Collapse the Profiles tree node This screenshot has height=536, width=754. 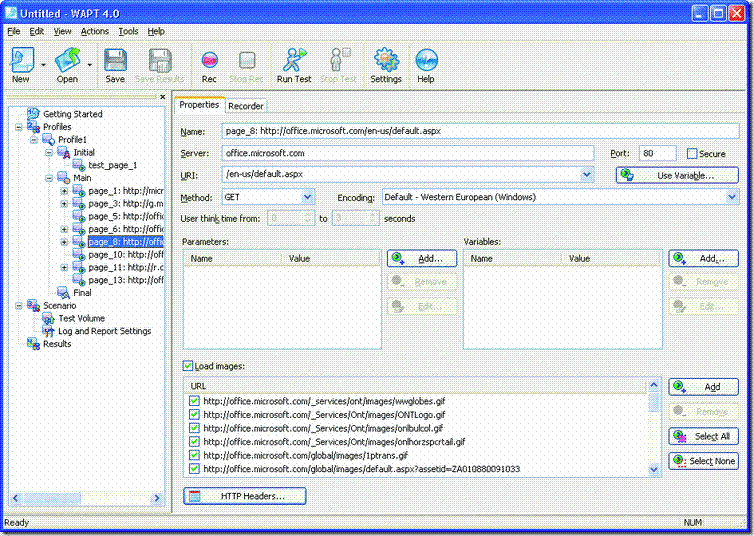point(18,127)
